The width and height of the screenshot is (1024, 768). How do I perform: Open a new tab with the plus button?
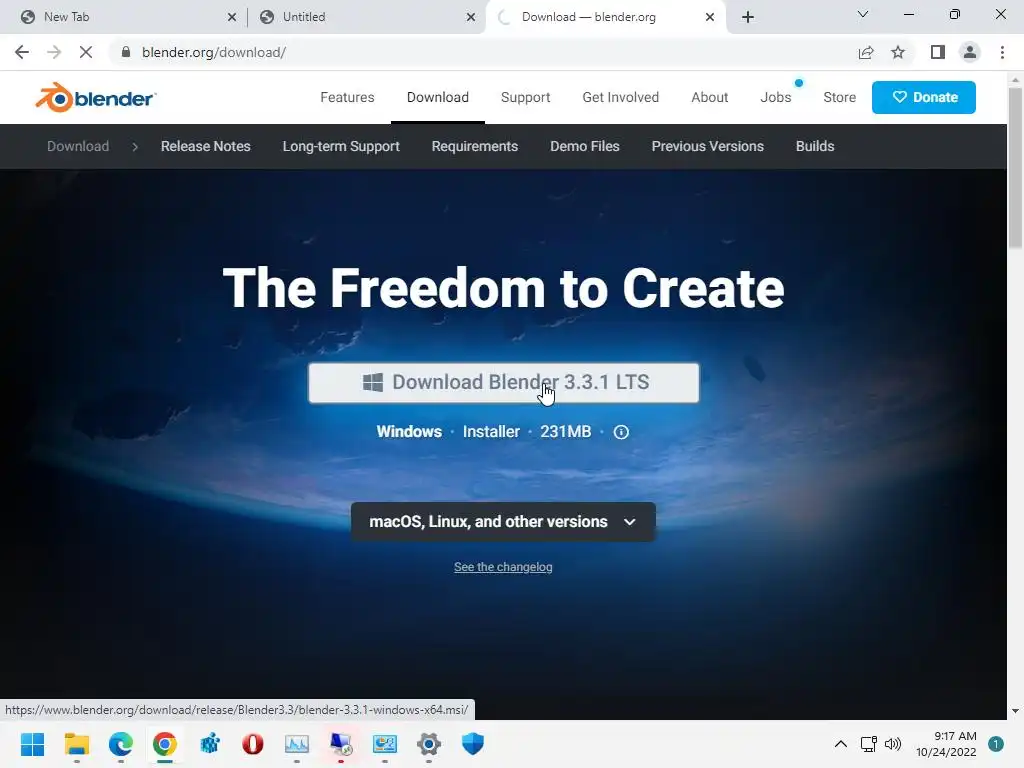point(748,17)
